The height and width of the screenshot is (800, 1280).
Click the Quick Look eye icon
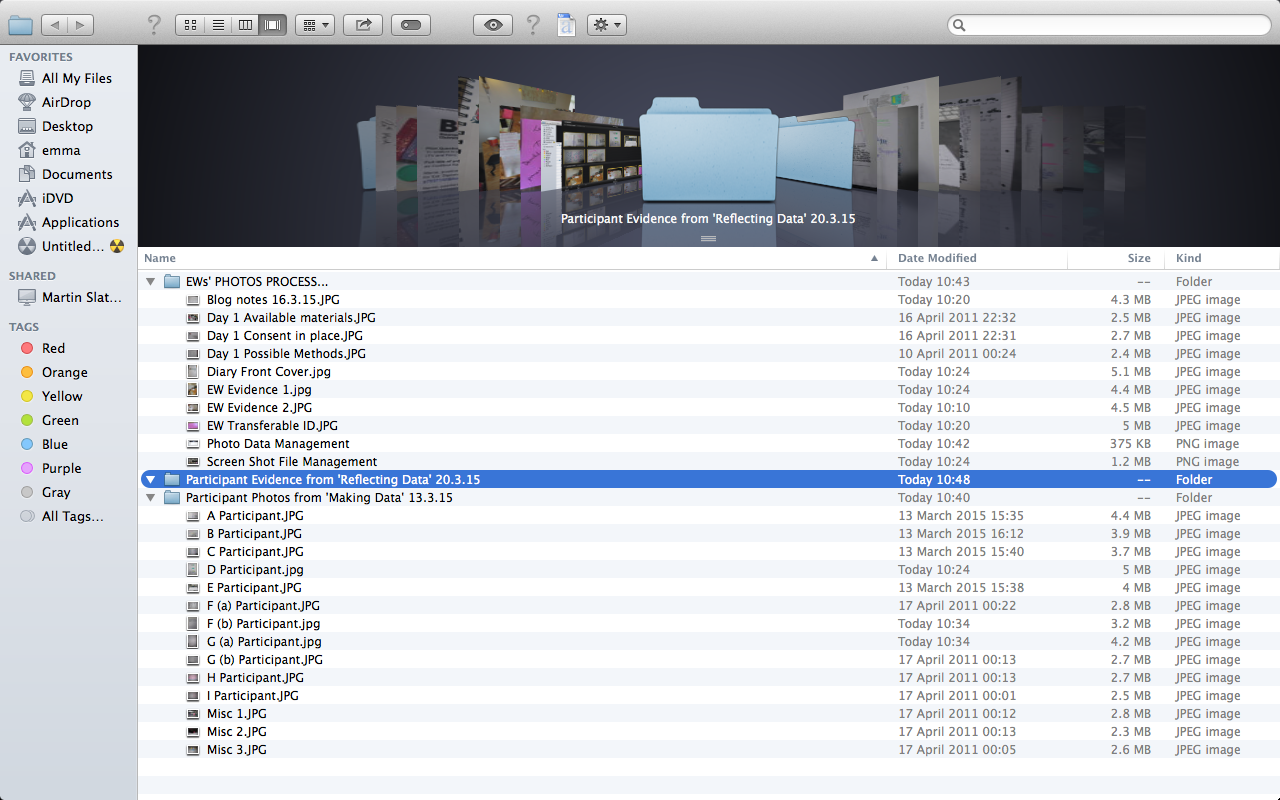[x=493, y=25]
